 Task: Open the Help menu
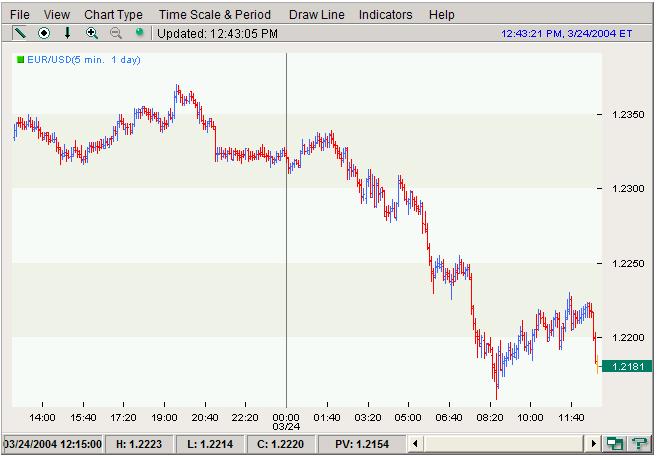coord(441,15)
